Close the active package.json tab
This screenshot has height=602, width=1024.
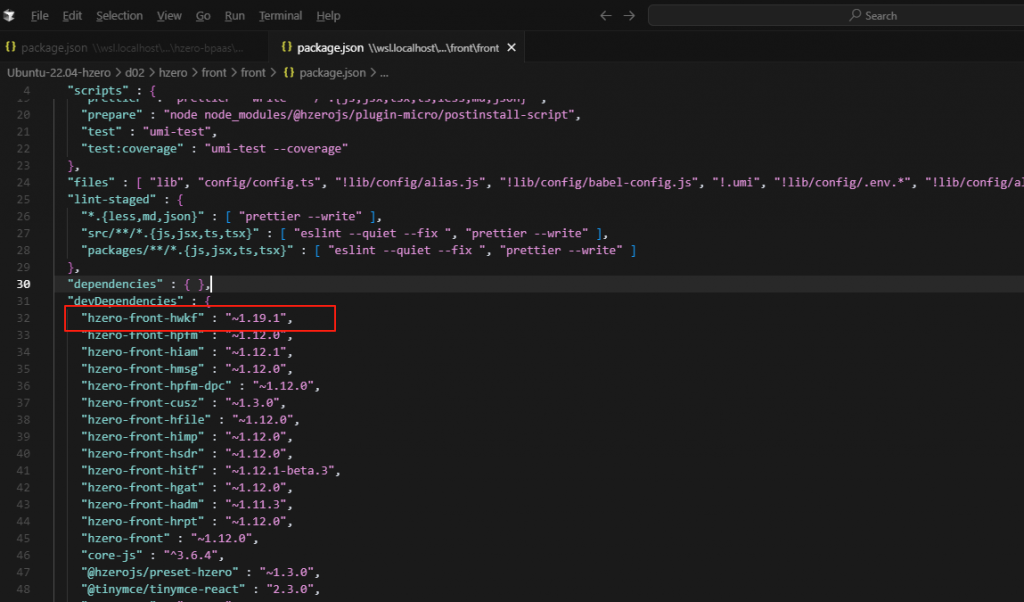[512, 48]
